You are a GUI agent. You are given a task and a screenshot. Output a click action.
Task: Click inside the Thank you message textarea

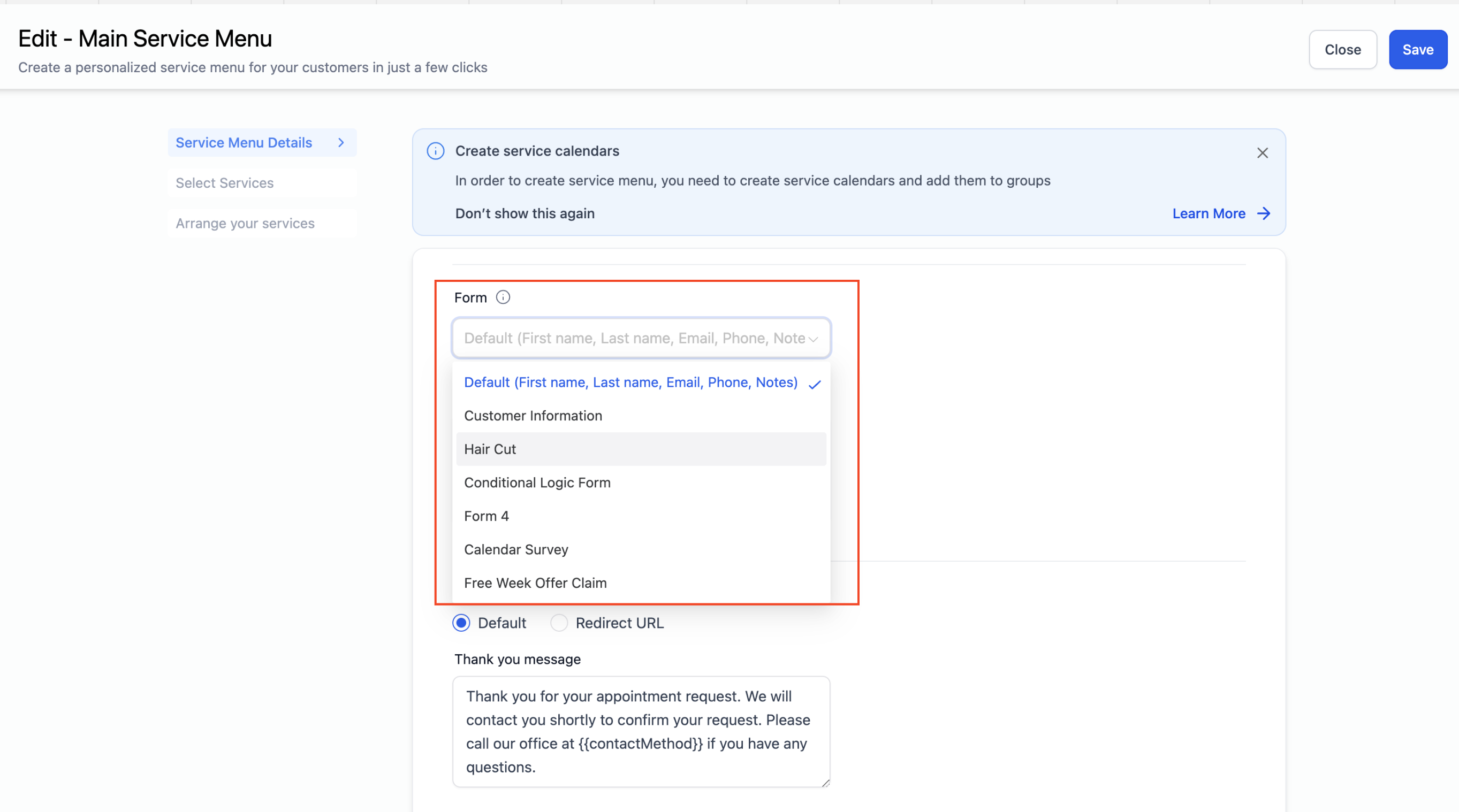pos(641,731)
